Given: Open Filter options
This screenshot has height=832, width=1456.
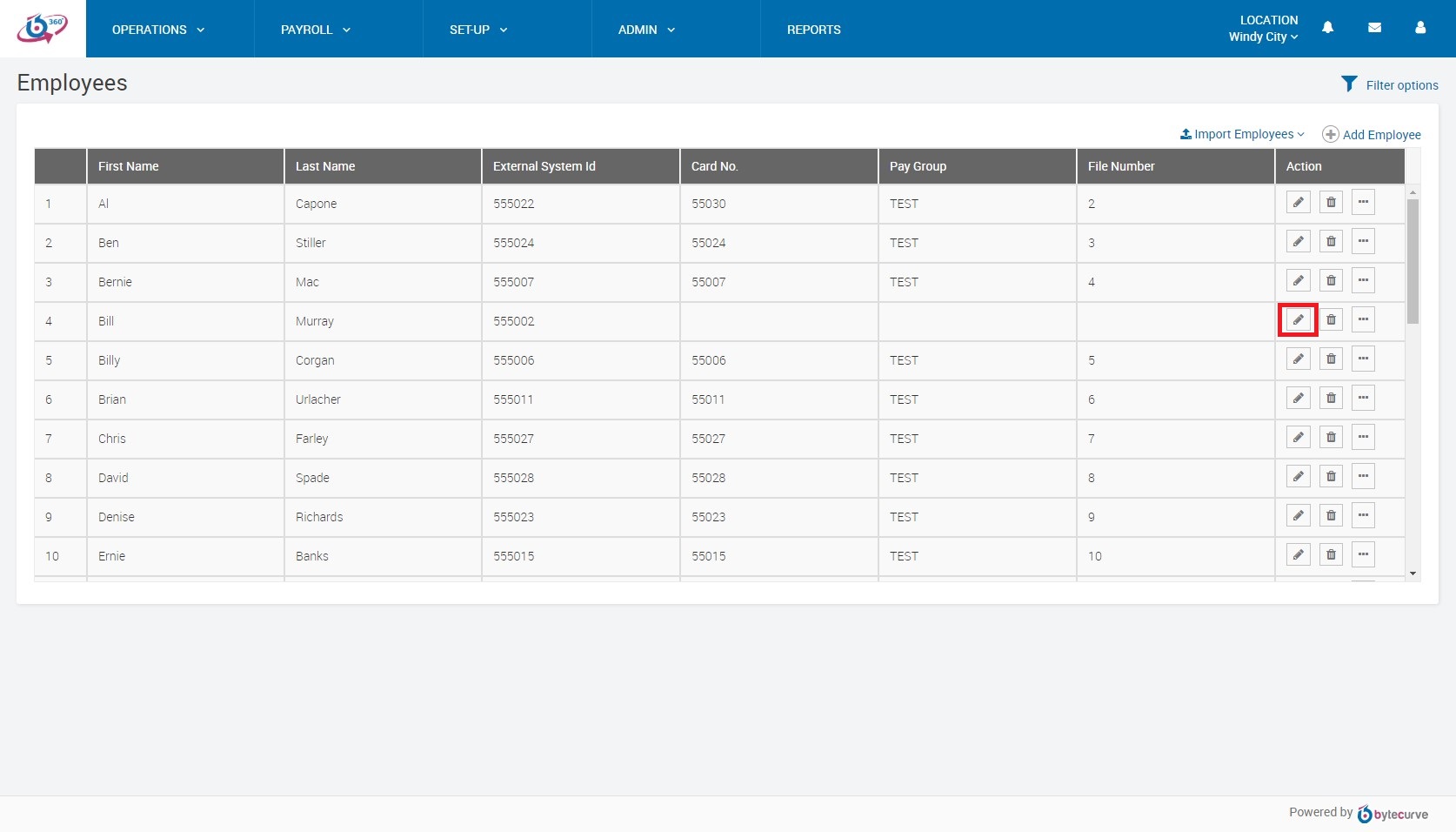Looking at the screenshot, I should [x=1389, y=84].
